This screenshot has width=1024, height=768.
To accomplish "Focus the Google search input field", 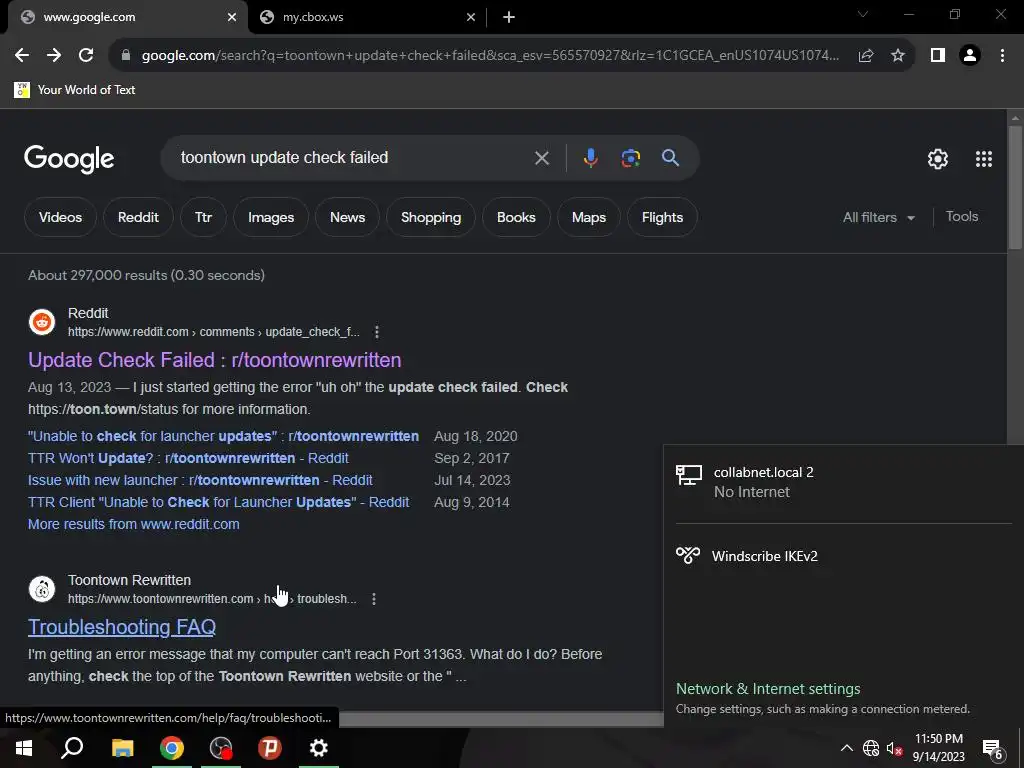I will pyautogui.click(x=353, y=158).
